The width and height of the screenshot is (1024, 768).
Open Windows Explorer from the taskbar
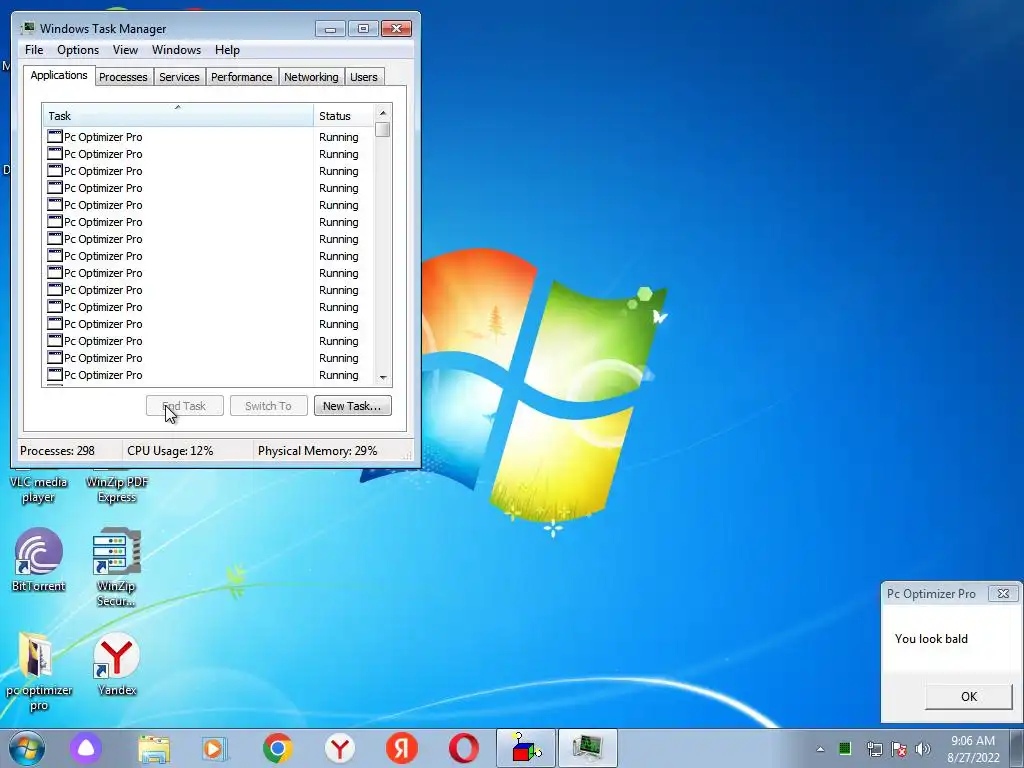click(154, 748)
